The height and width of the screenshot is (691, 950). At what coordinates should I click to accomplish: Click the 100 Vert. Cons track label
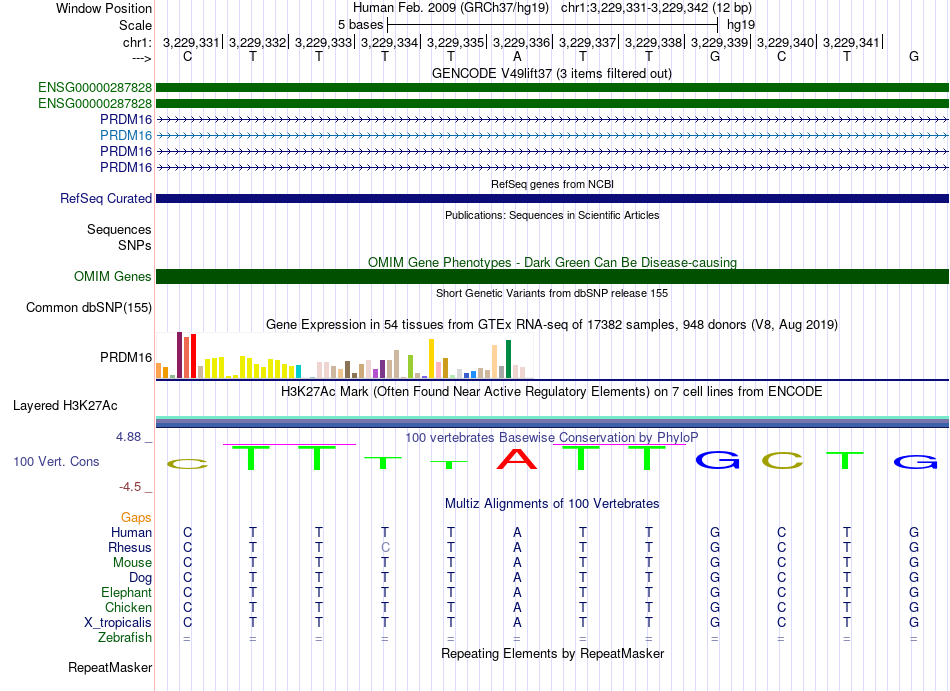click(56, 461)
